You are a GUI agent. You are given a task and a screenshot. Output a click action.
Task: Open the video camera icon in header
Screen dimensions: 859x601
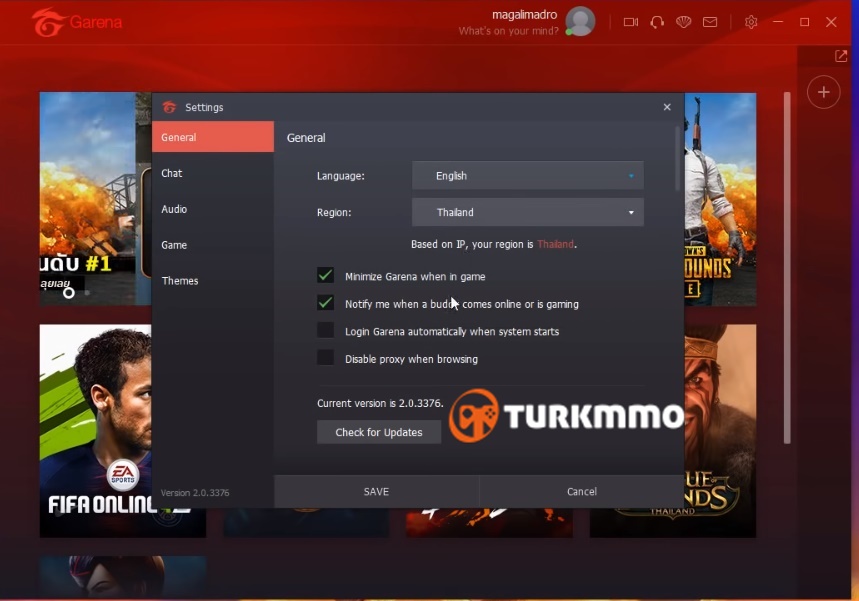[x=631, y=22]
